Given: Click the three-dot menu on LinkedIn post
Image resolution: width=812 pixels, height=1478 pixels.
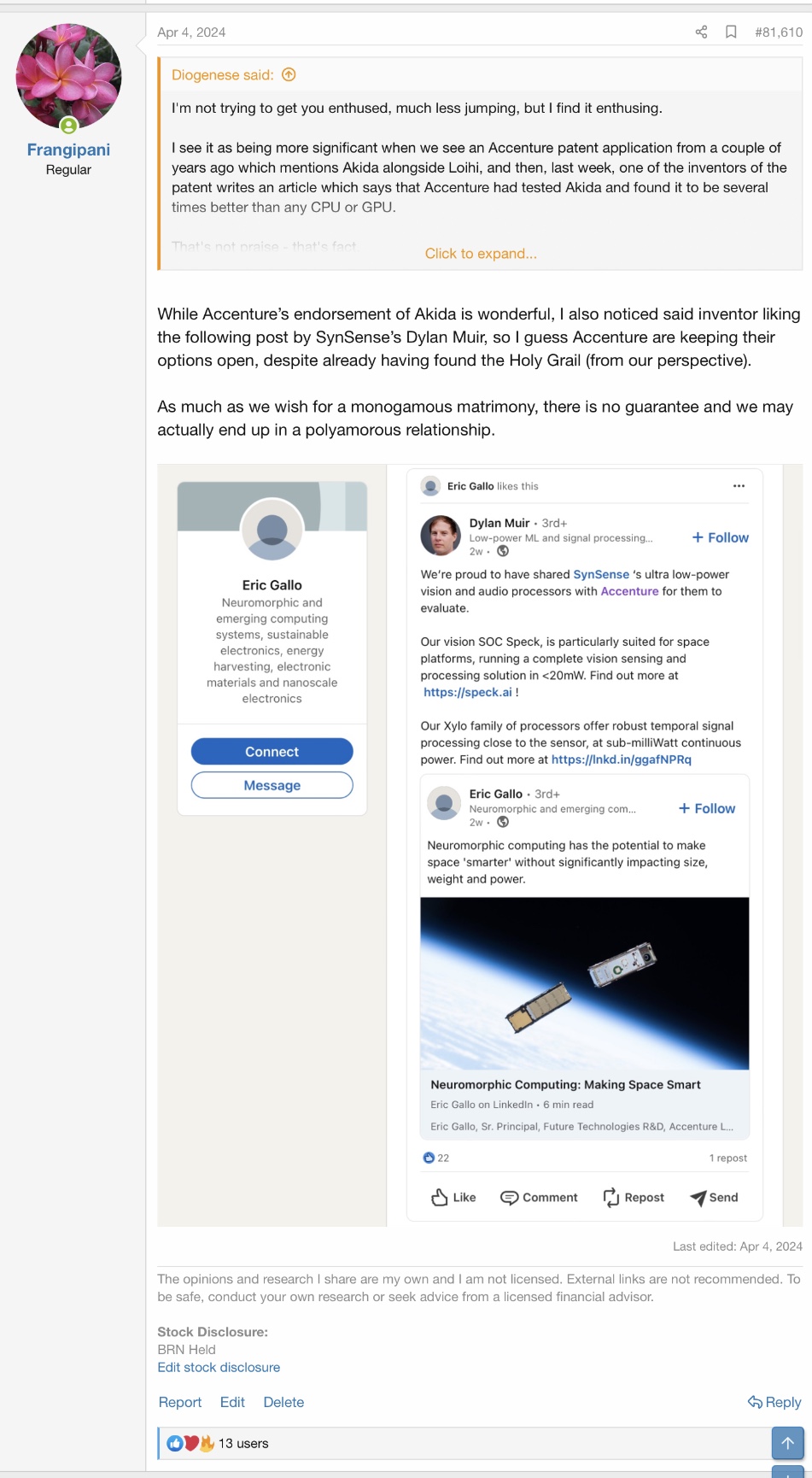Looking at the screenshot, I should 739,486.
